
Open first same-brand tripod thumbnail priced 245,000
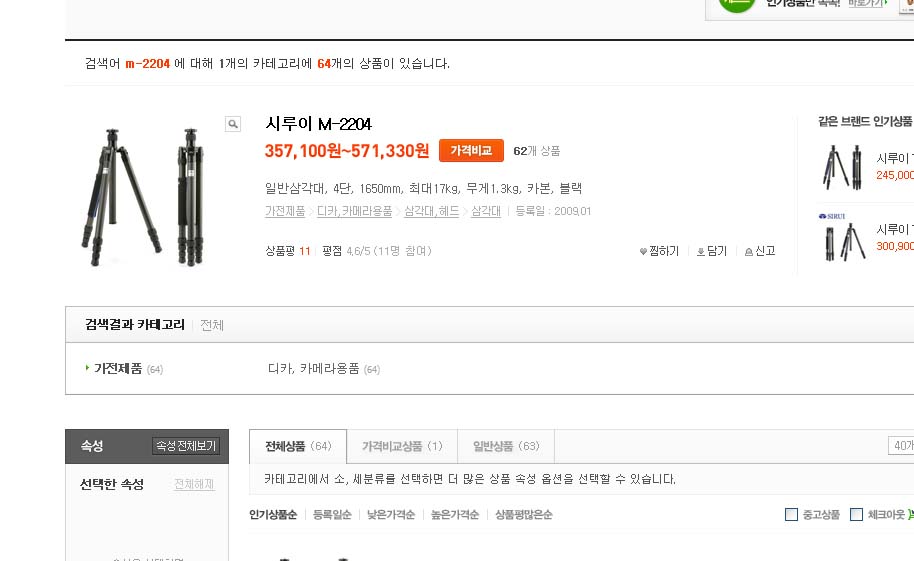[843, 167]
